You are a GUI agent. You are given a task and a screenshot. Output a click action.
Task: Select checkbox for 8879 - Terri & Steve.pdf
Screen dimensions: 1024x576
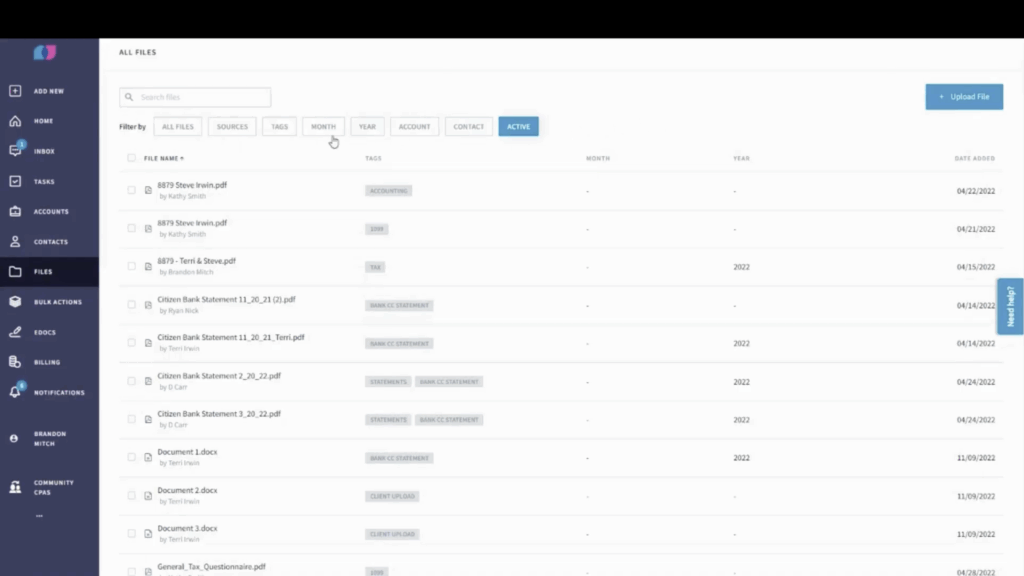131,266
